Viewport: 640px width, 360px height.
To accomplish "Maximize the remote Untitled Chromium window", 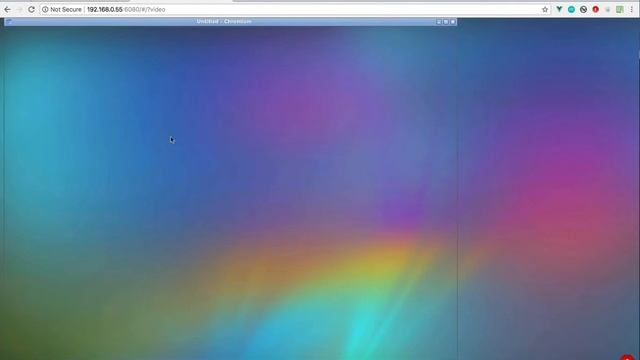I will (x=446, y=22).
